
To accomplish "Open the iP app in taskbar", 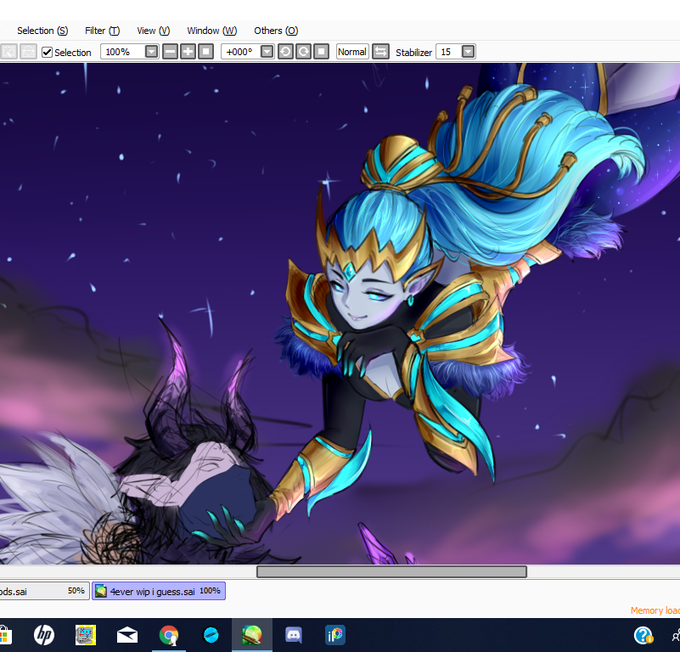I will (x=335, y=636).
